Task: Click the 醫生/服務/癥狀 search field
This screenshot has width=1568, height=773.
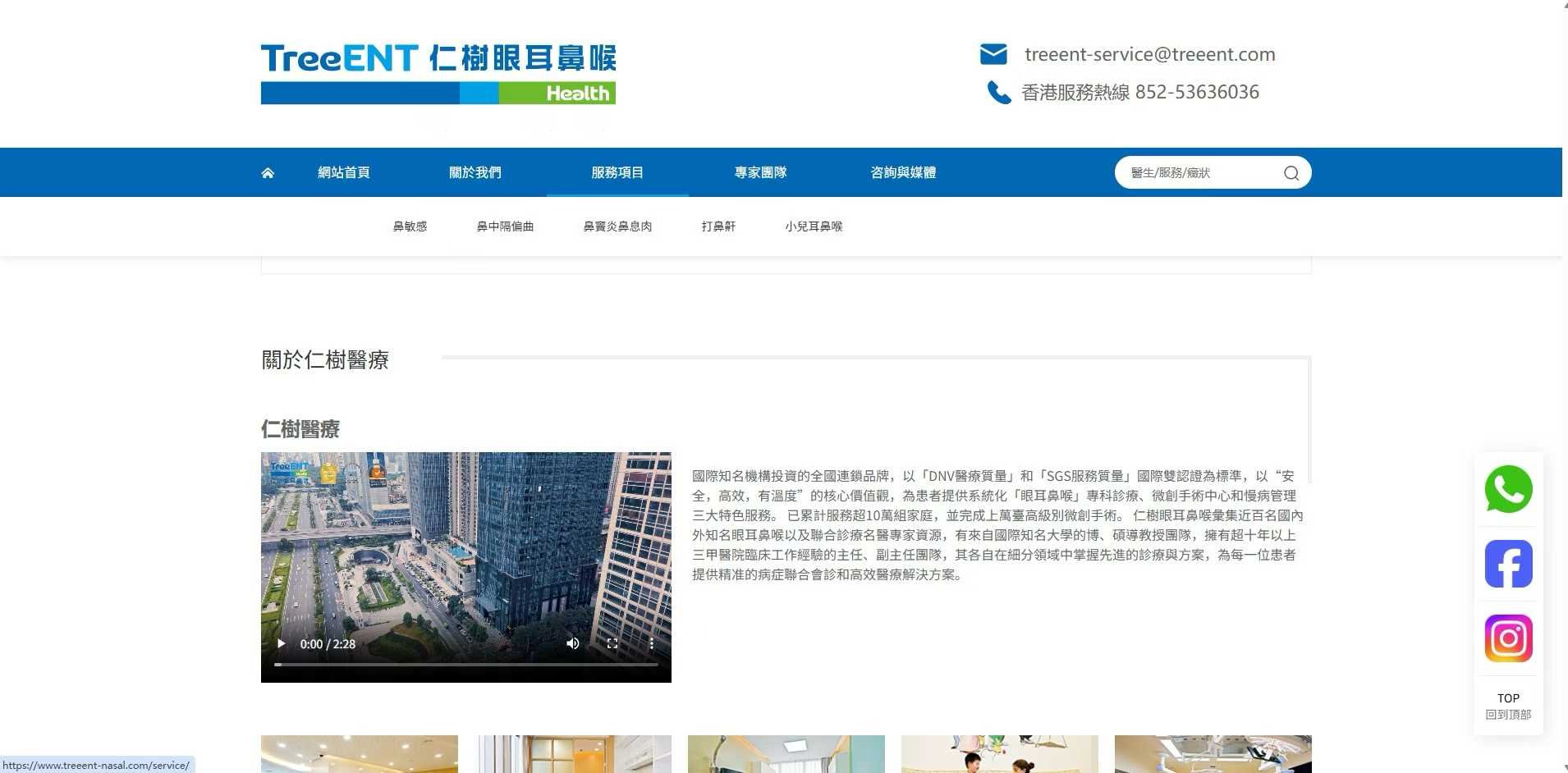Action: (1199, 173)
